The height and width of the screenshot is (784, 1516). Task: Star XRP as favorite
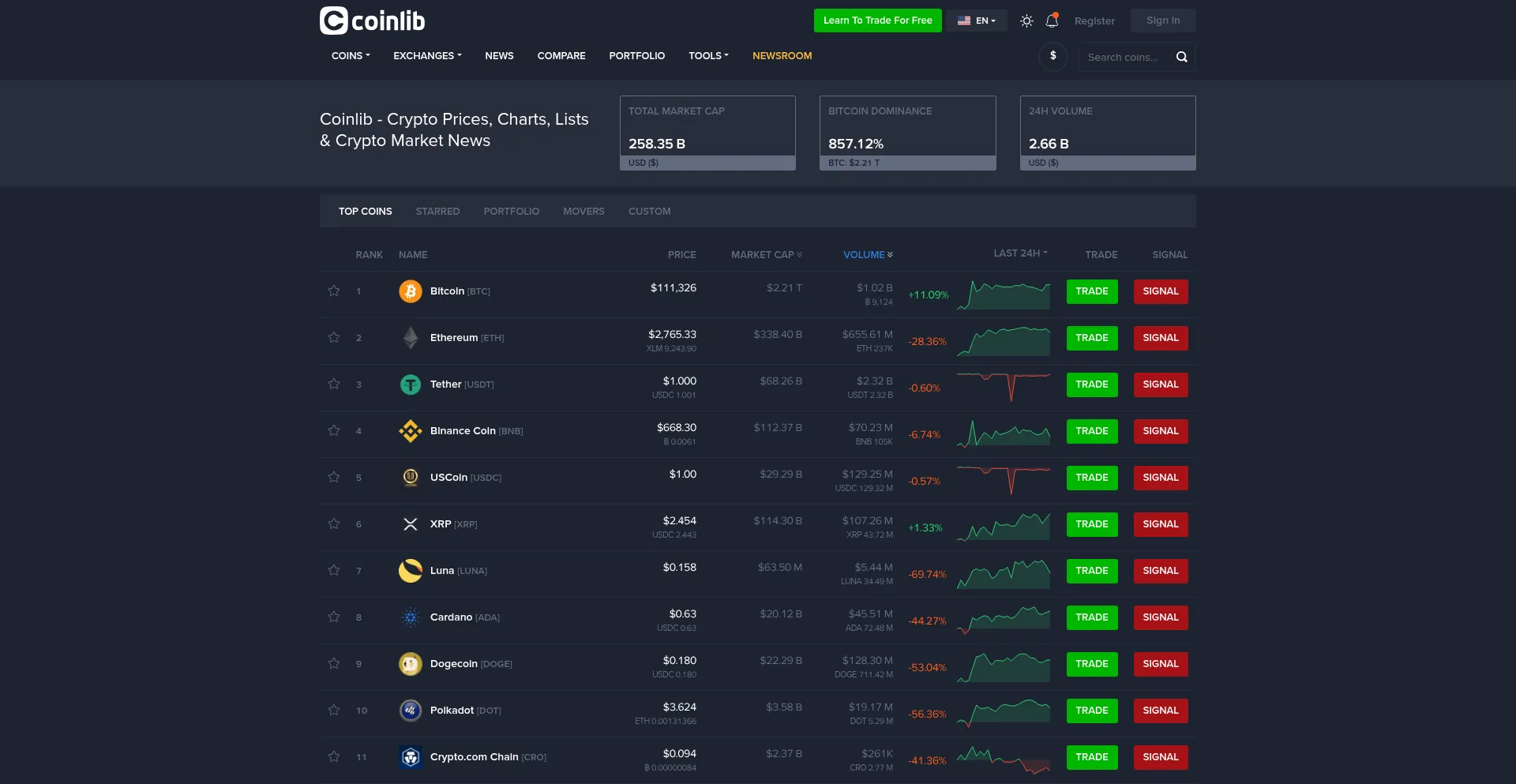point(334,523)
